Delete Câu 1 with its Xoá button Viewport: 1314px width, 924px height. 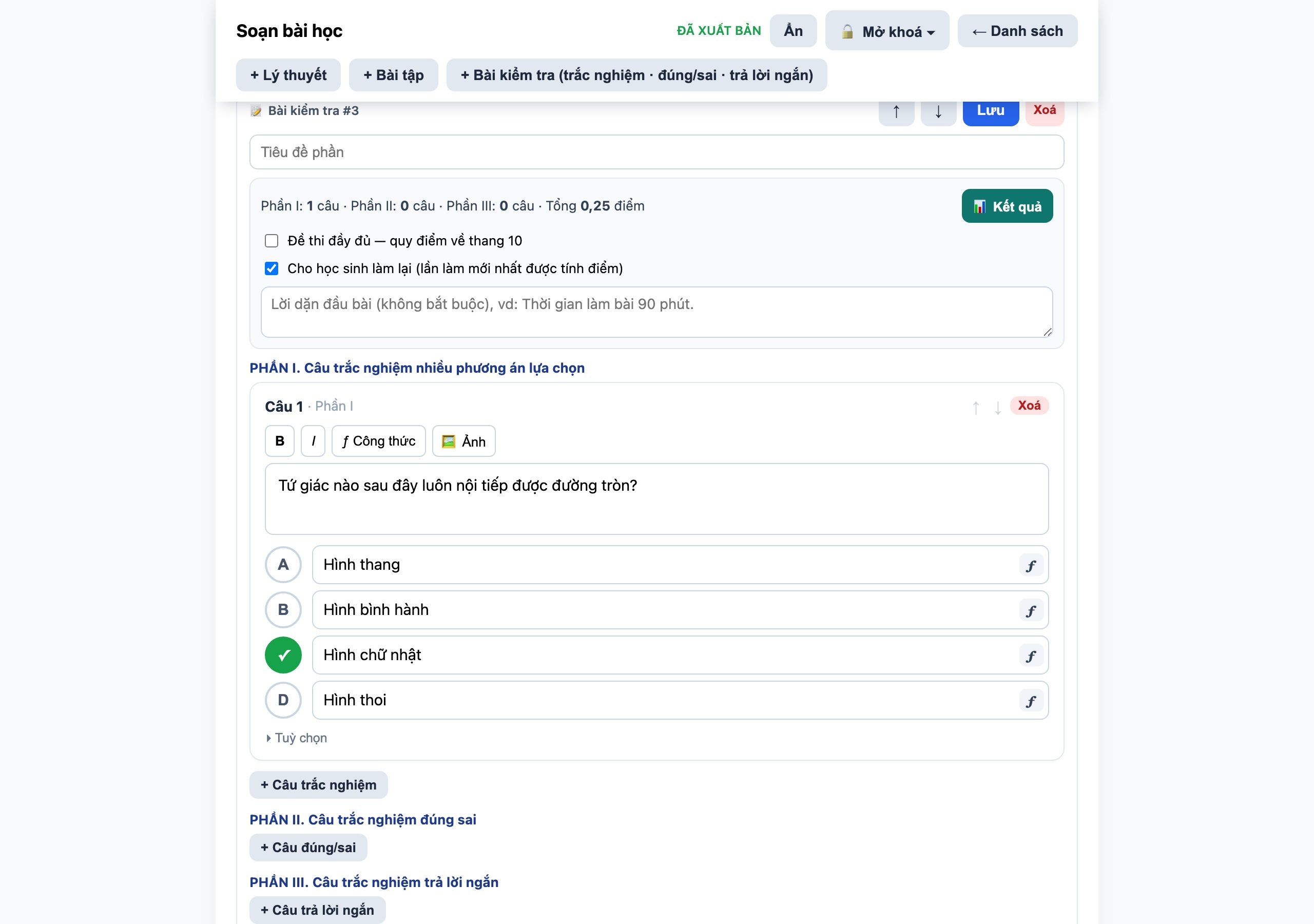click(1029, 406)
